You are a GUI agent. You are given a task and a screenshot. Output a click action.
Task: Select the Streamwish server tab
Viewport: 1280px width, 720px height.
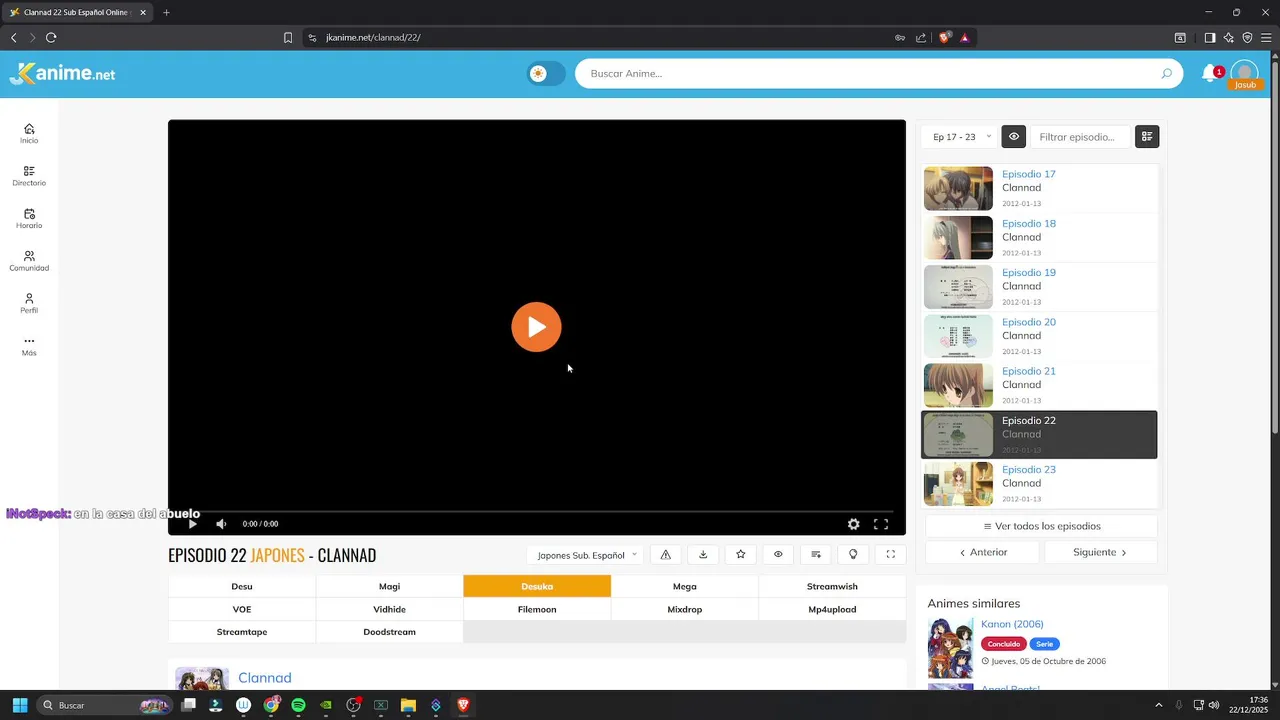pos(832,587)
